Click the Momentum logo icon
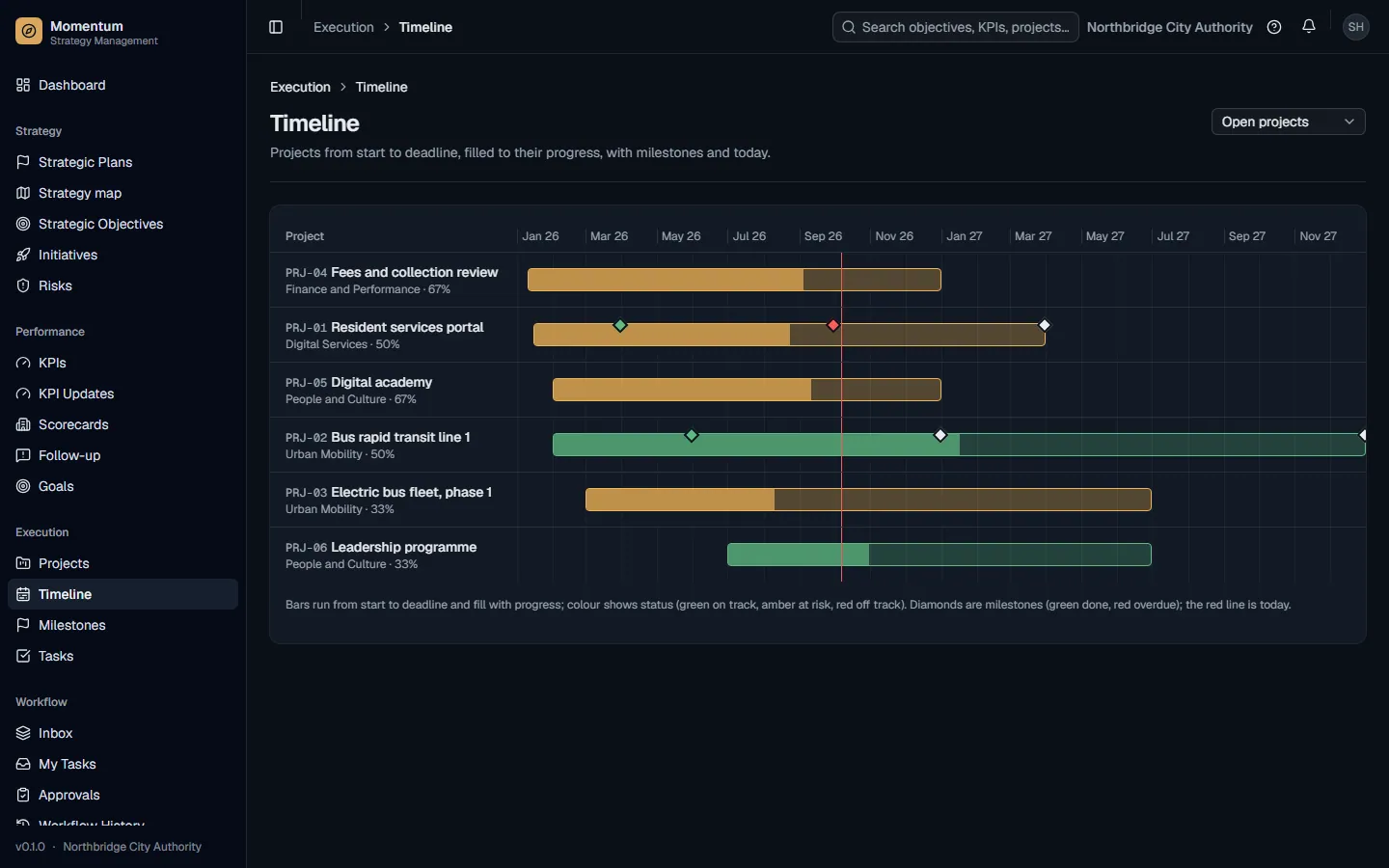This screenshot has width=1389, height=868. pyautogui.click(x=29, y=32)
